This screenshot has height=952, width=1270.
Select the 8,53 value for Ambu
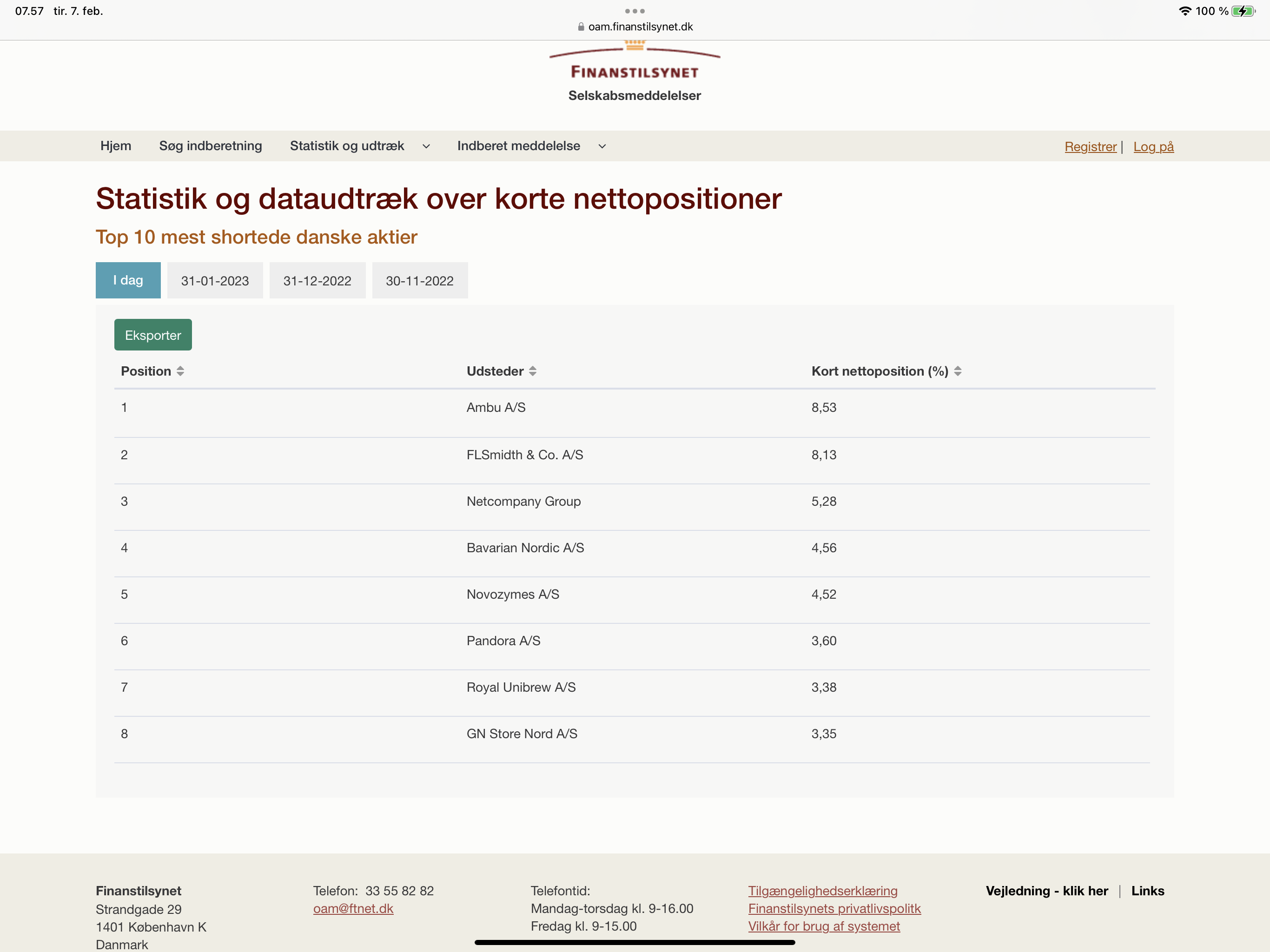pos(824,408)
